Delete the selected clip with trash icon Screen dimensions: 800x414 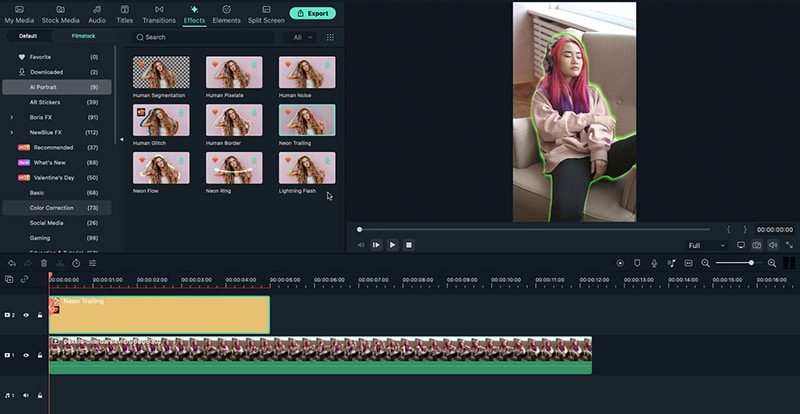44,263
